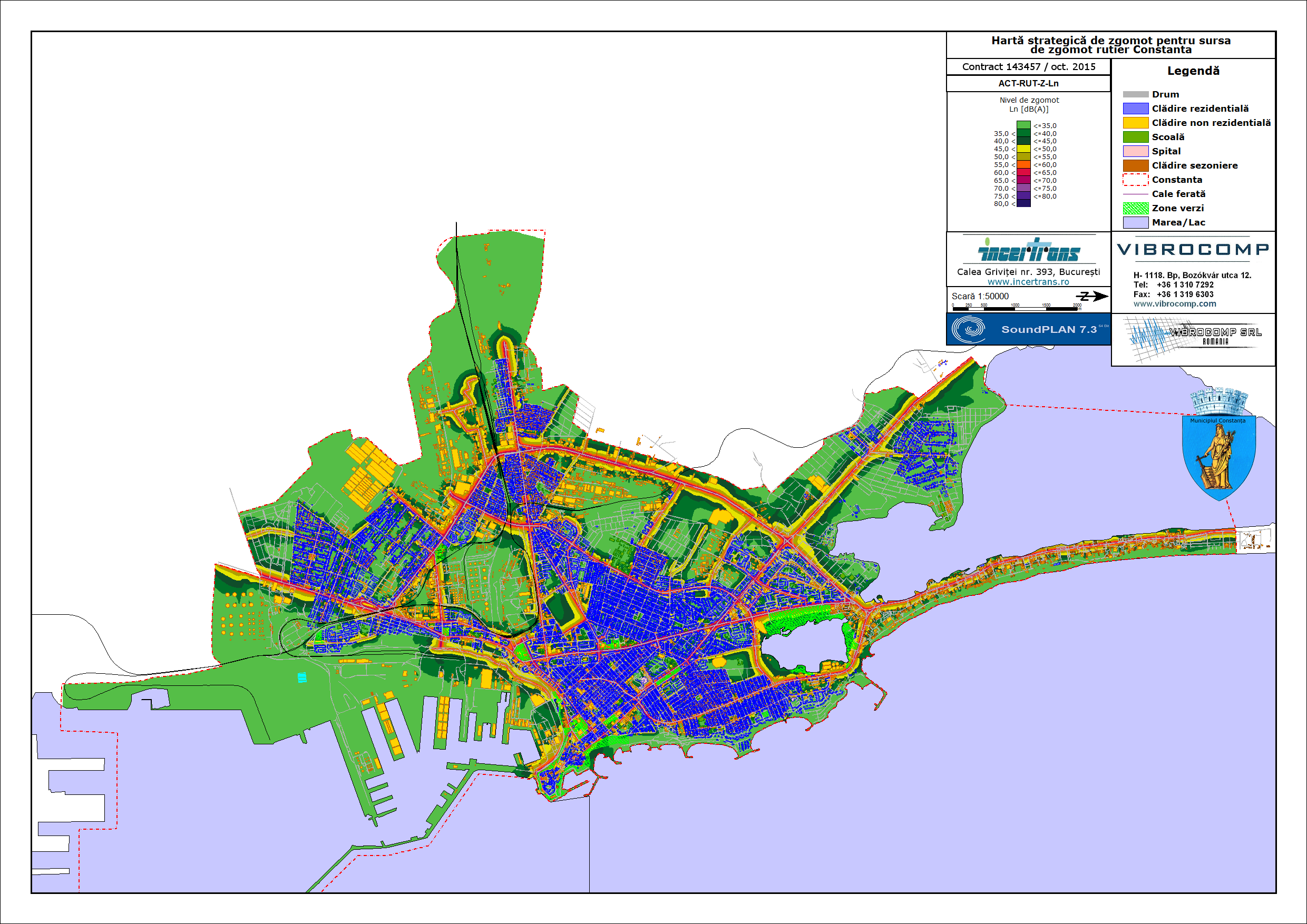1307x924 pixels.
Task: Click the yellow 45-50 dB noise swatch
Action: pyautogui.click(x=1023, y=149)
